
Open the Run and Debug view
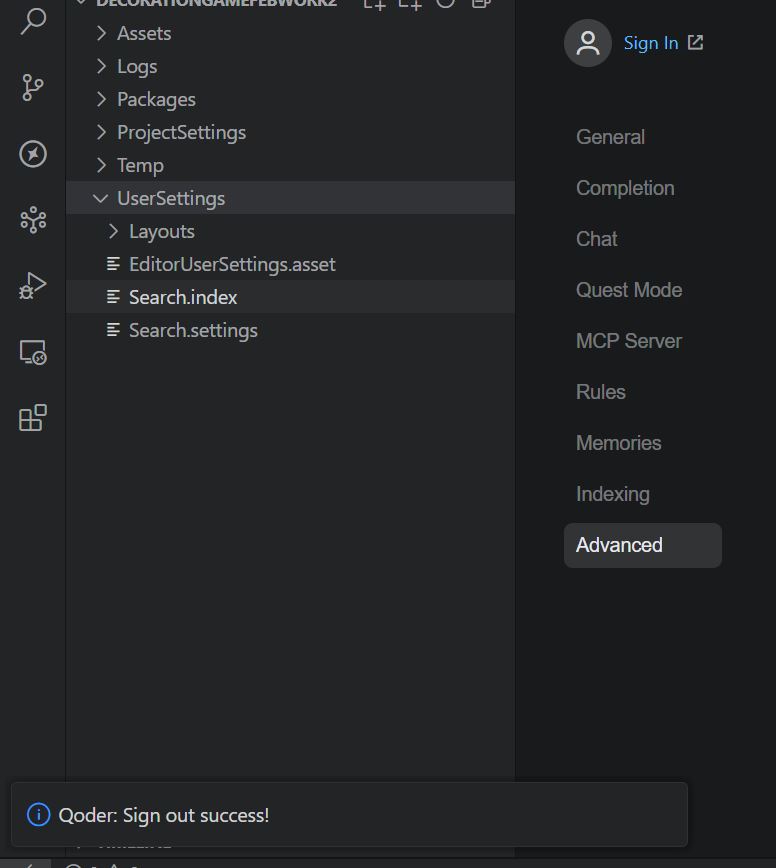click(x=33, y=286)
